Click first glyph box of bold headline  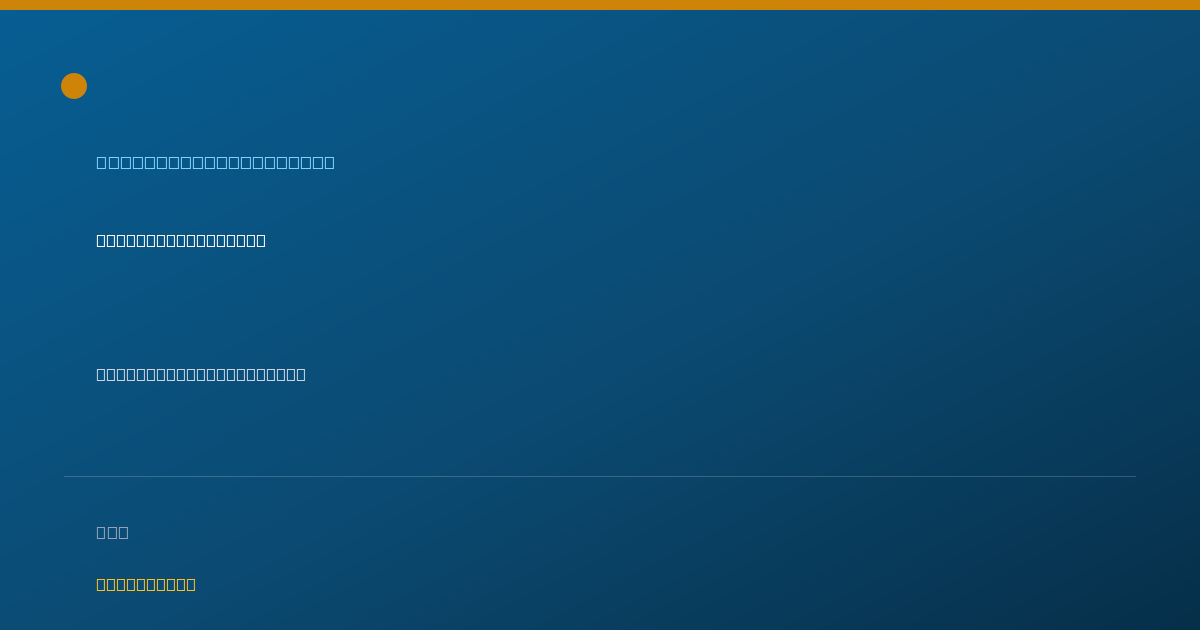click(101, 240)
